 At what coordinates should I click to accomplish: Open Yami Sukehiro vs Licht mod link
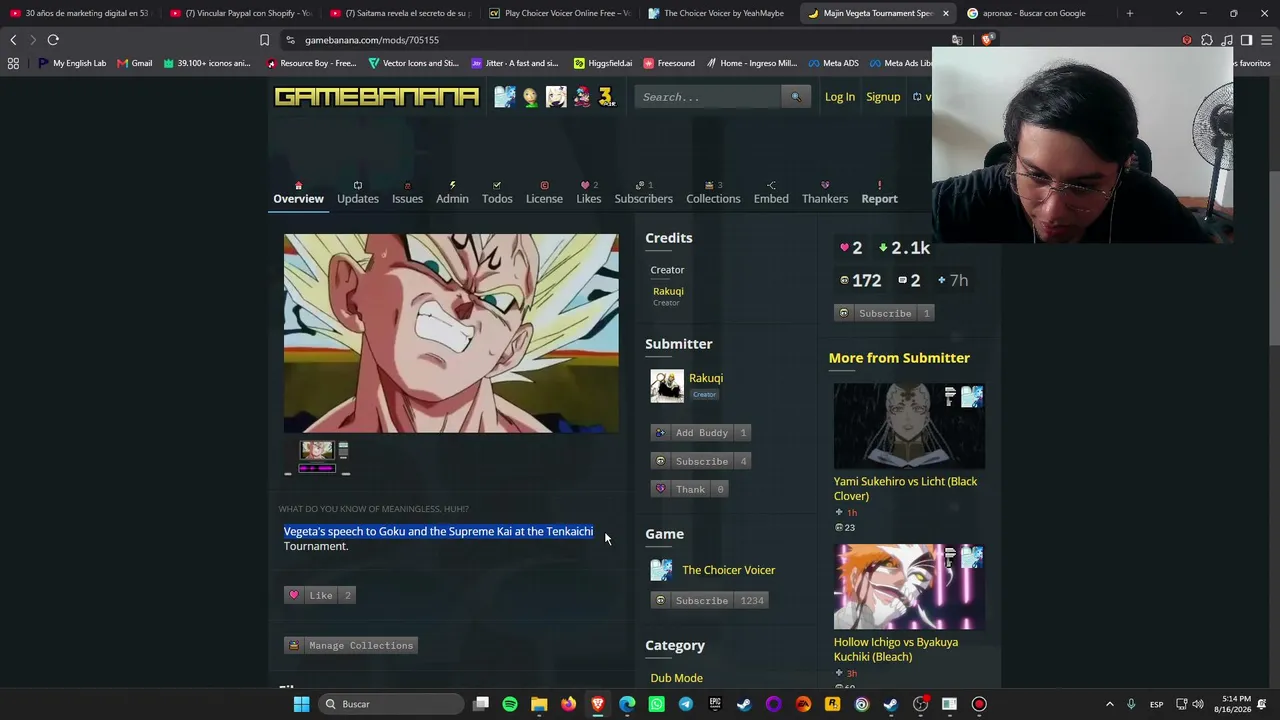[x=906, y=489]
